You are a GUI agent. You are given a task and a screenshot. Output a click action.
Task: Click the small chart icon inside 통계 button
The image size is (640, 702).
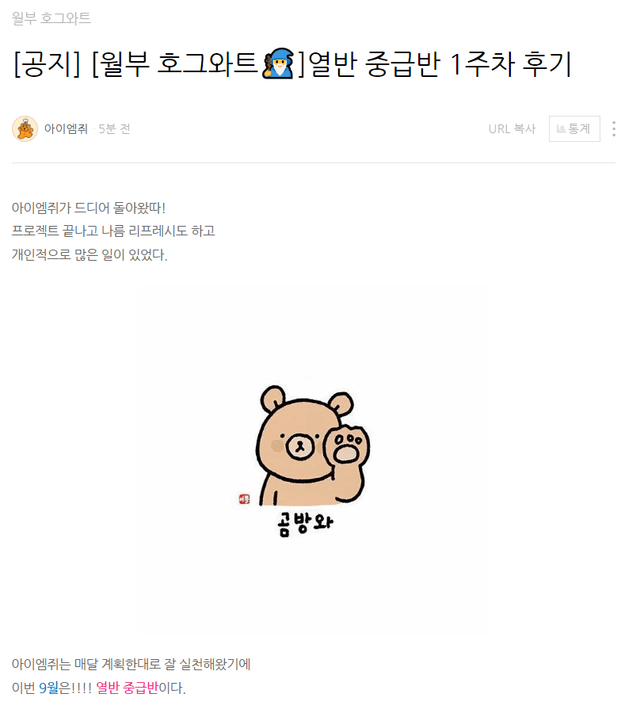[x=561, y=129]
